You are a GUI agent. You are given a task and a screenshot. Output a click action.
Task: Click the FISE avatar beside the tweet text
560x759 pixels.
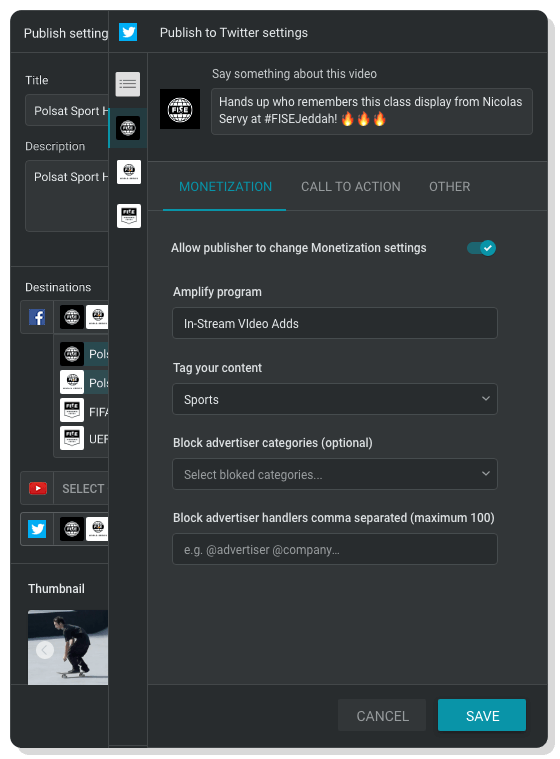coord(180,109)
